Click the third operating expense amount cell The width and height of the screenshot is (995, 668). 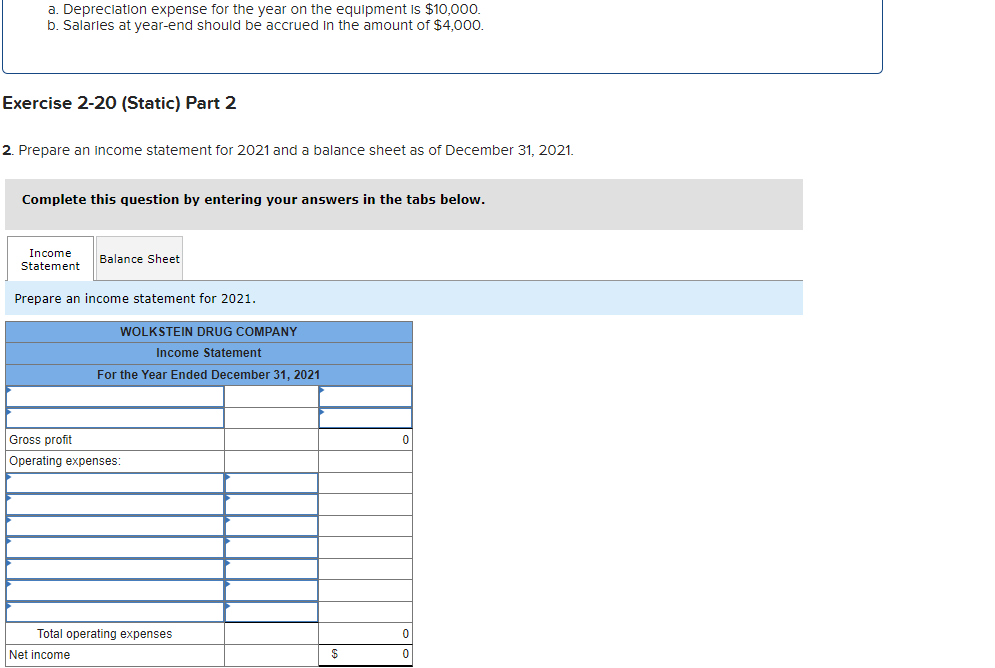(x=271, y=525)
